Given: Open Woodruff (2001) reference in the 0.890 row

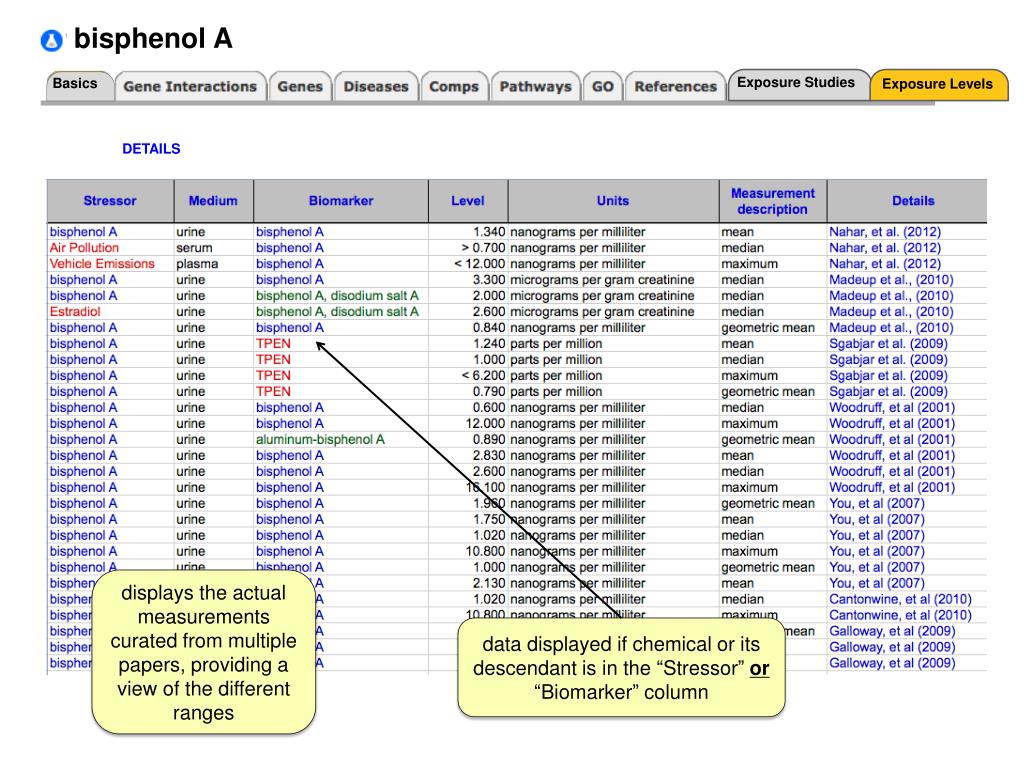Looking at the screenshot, I should 892,440.
